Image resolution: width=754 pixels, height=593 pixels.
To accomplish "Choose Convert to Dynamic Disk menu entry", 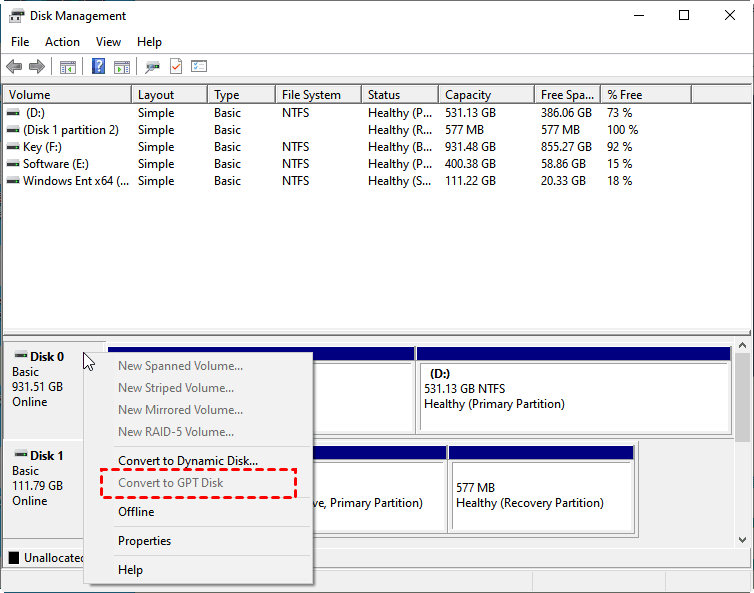I will [198, 461].
